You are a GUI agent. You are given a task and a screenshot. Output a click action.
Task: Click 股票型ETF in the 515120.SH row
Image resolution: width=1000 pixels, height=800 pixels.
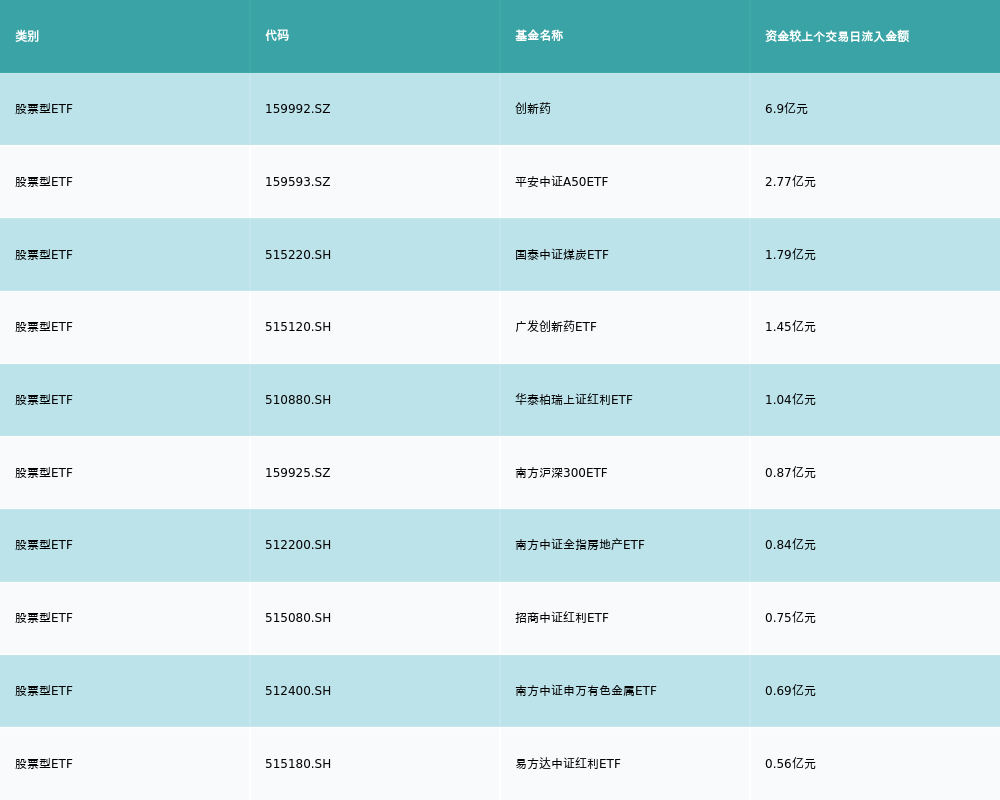point(44,327)
